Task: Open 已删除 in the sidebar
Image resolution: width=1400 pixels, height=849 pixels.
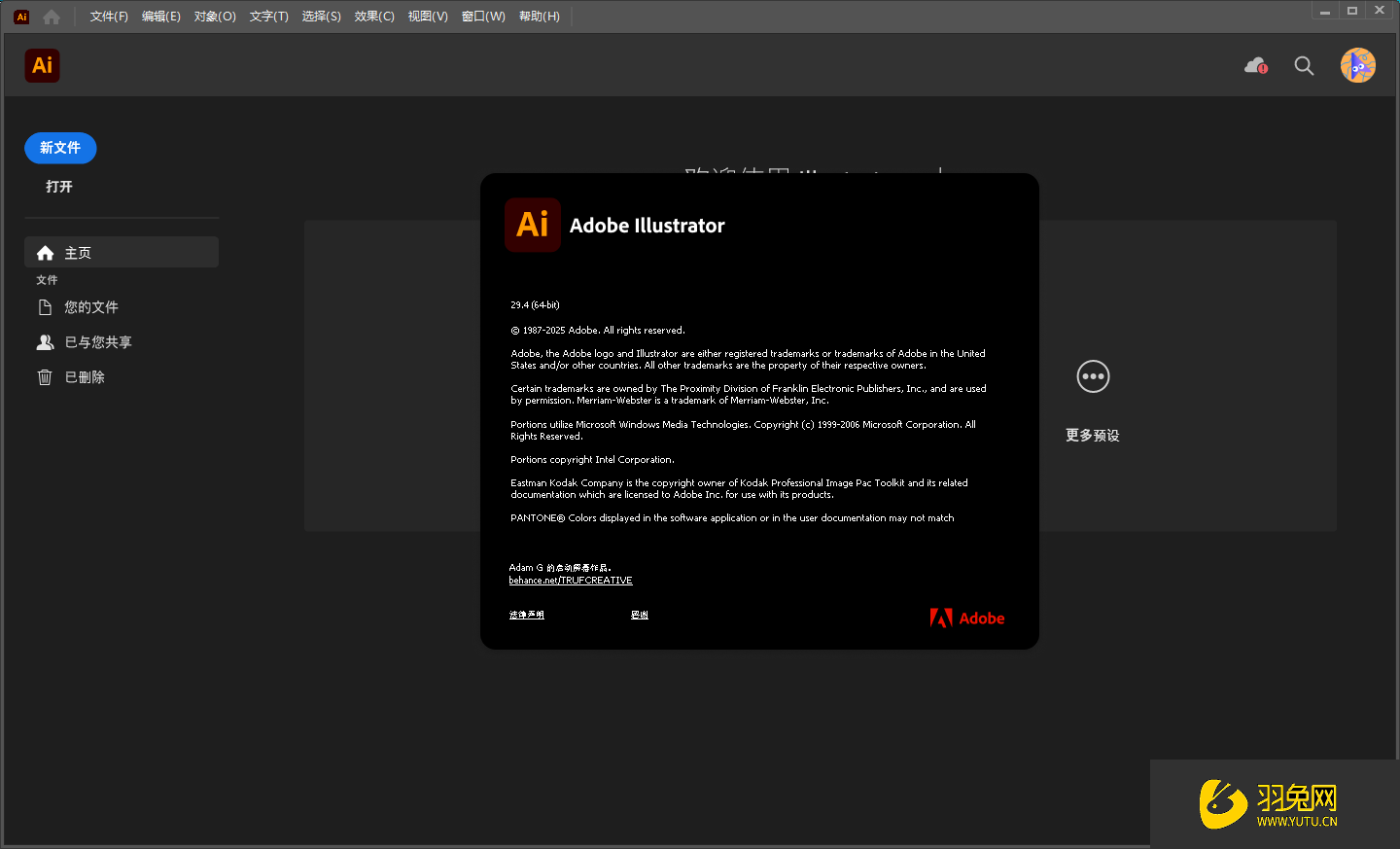Action: [x=122, y=377]
